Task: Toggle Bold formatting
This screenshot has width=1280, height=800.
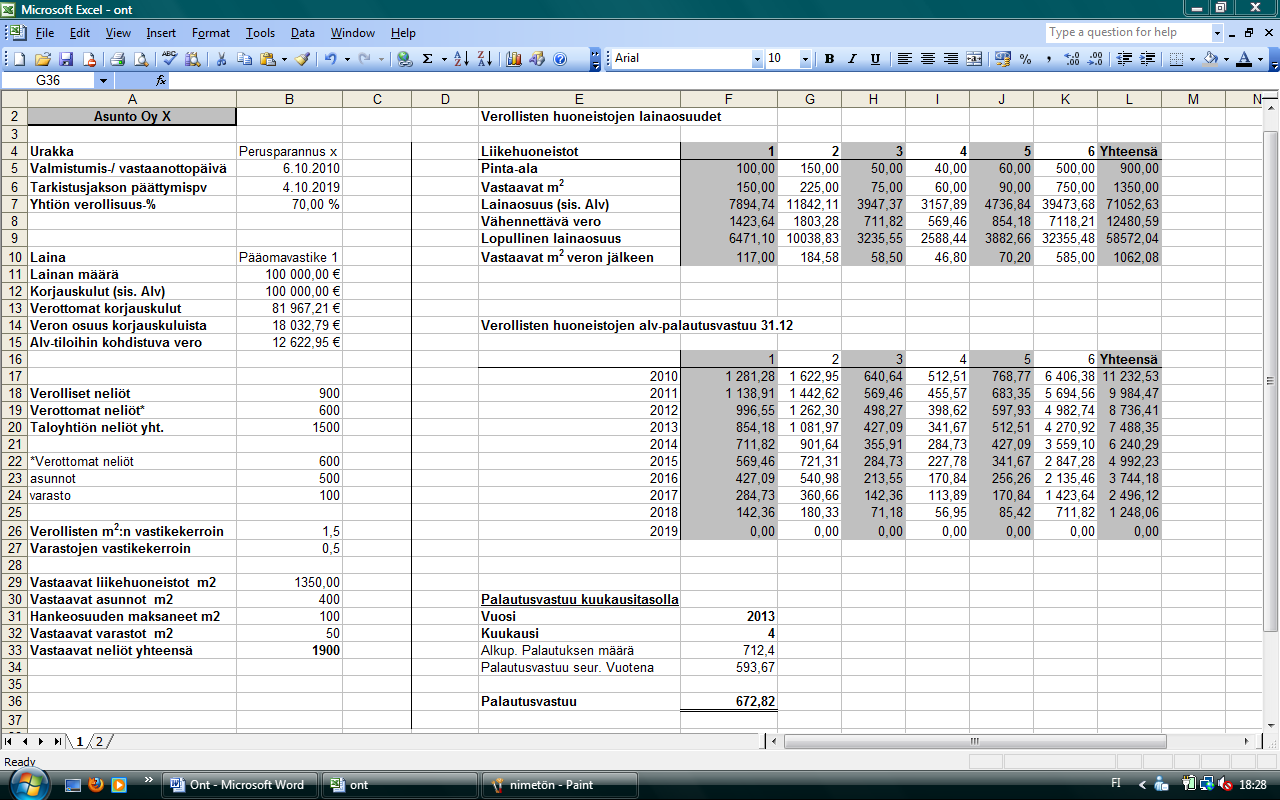Action: tap(829, 59)
